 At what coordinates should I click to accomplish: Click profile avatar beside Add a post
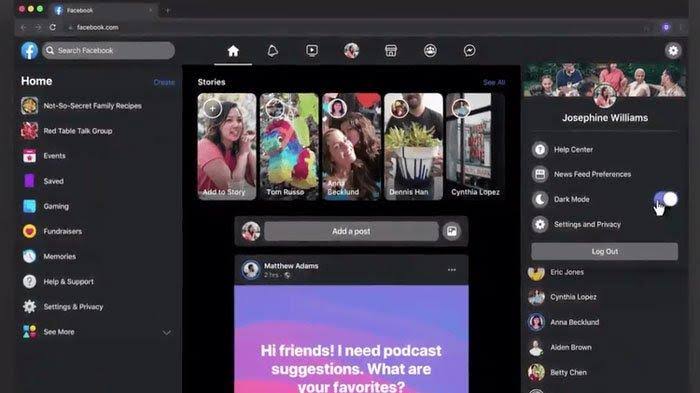pyautogui.click(x=251, y=231)
